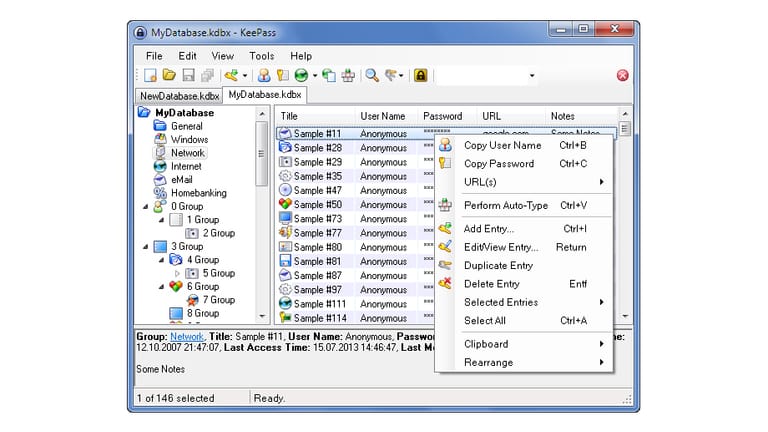Click the red close-database icon on toolbar right
This screenshot has width=768, height=432.
[x=623, y=75]
